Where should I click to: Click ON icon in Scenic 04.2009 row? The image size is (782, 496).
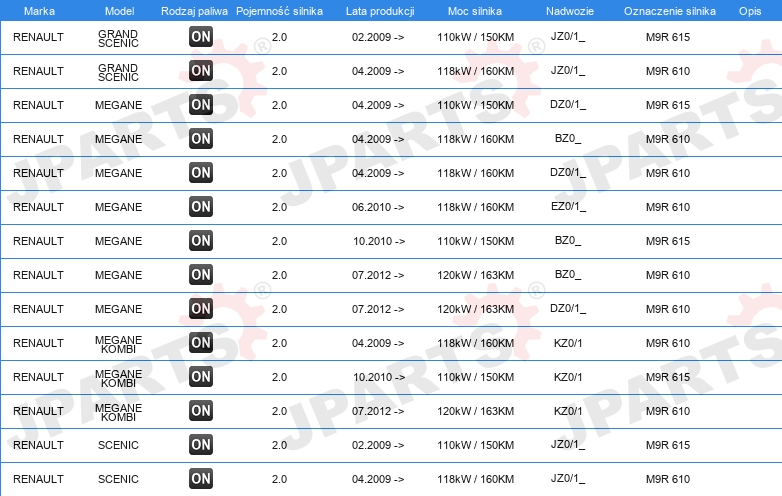pos(201,479)
